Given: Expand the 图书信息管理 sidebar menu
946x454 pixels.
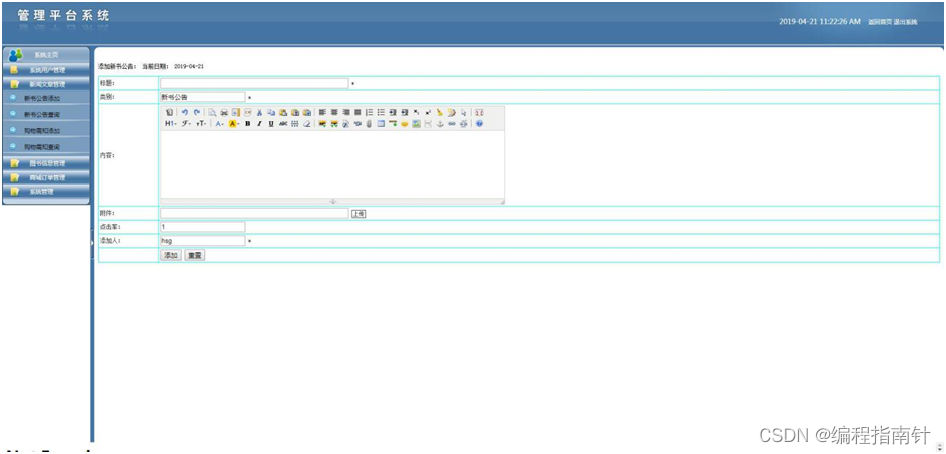Looking at the screenshot, I should pos(46,163).
